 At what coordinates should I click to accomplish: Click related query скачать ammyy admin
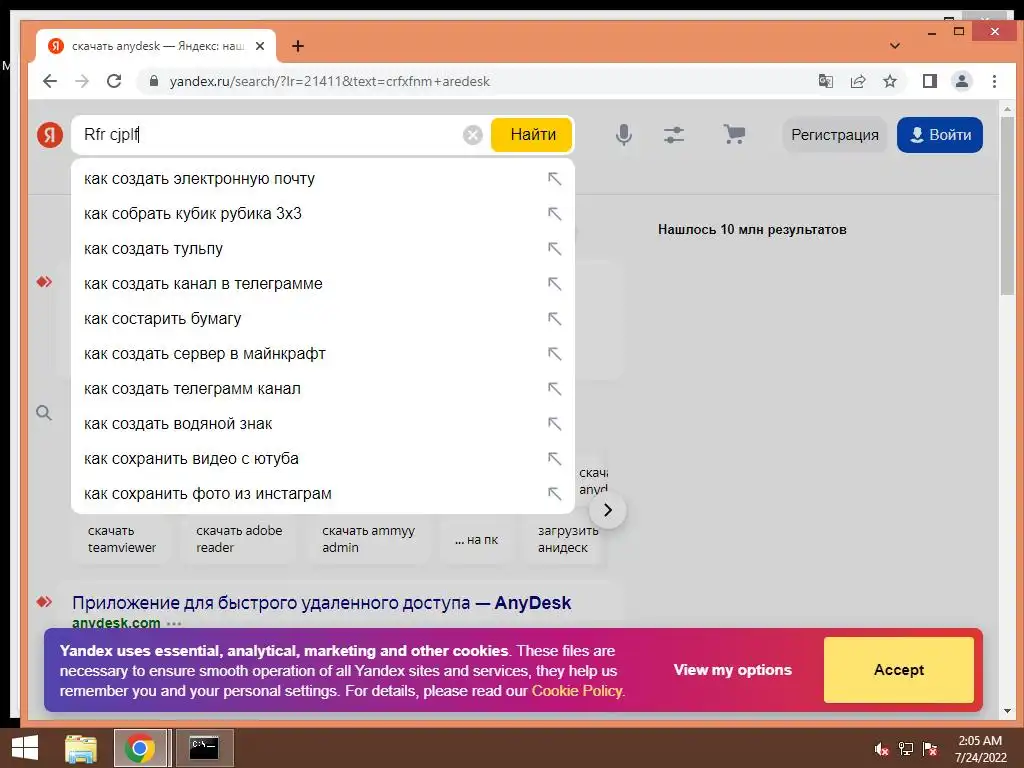[x=368, y=539]
